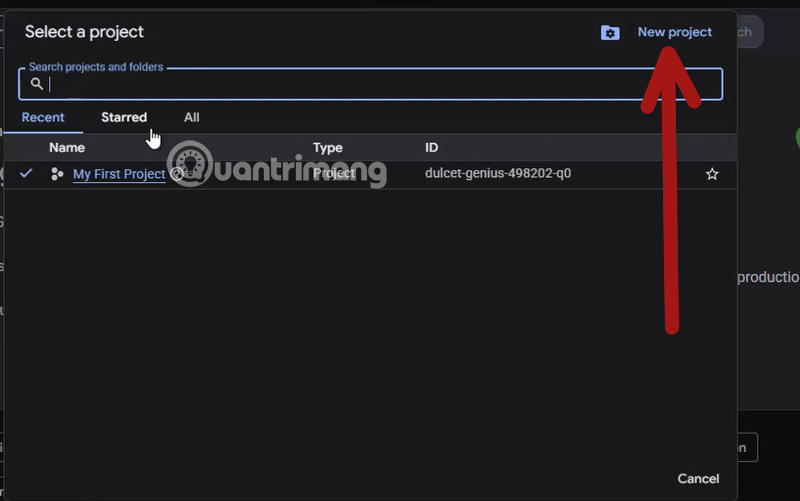Viewport: 800px width, 501px height.
Task: Click the New project link
Action: click(x=674, y=32)
